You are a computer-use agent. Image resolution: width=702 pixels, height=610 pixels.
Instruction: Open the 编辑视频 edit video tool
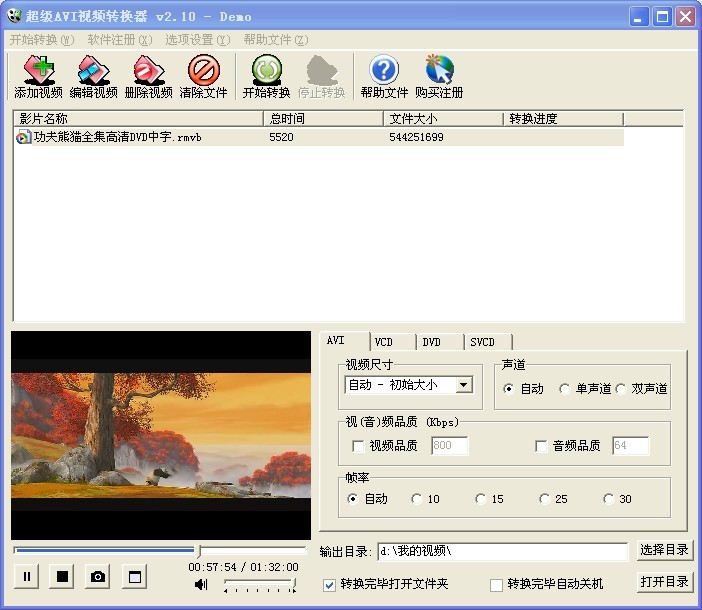coord(94,77)
